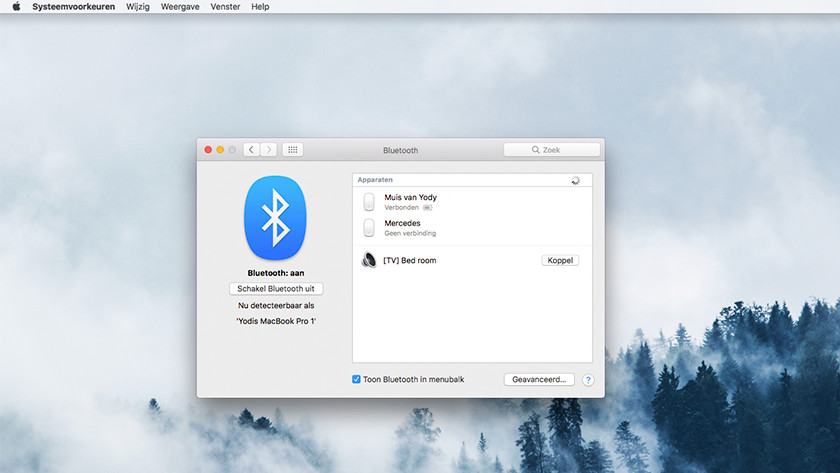This screenshot has width=840, height=473.
Task: Open the Help menu
Action: 260,6
